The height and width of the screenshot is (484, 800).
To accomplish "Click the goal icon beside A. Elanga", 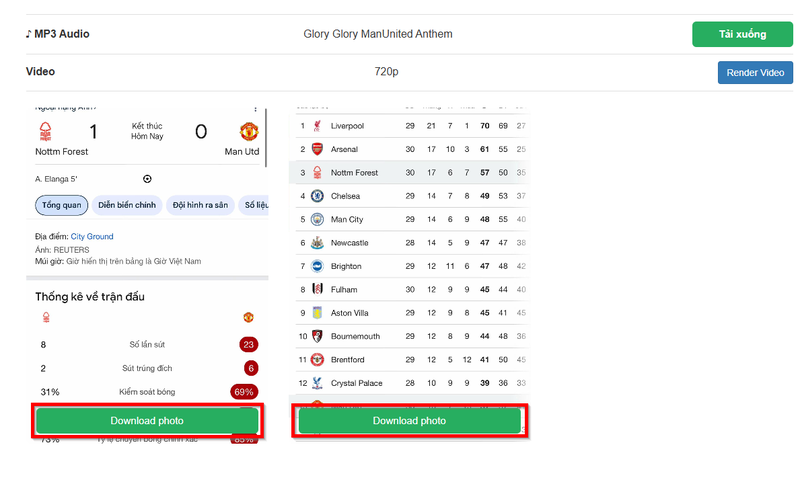I will point(147,179).
